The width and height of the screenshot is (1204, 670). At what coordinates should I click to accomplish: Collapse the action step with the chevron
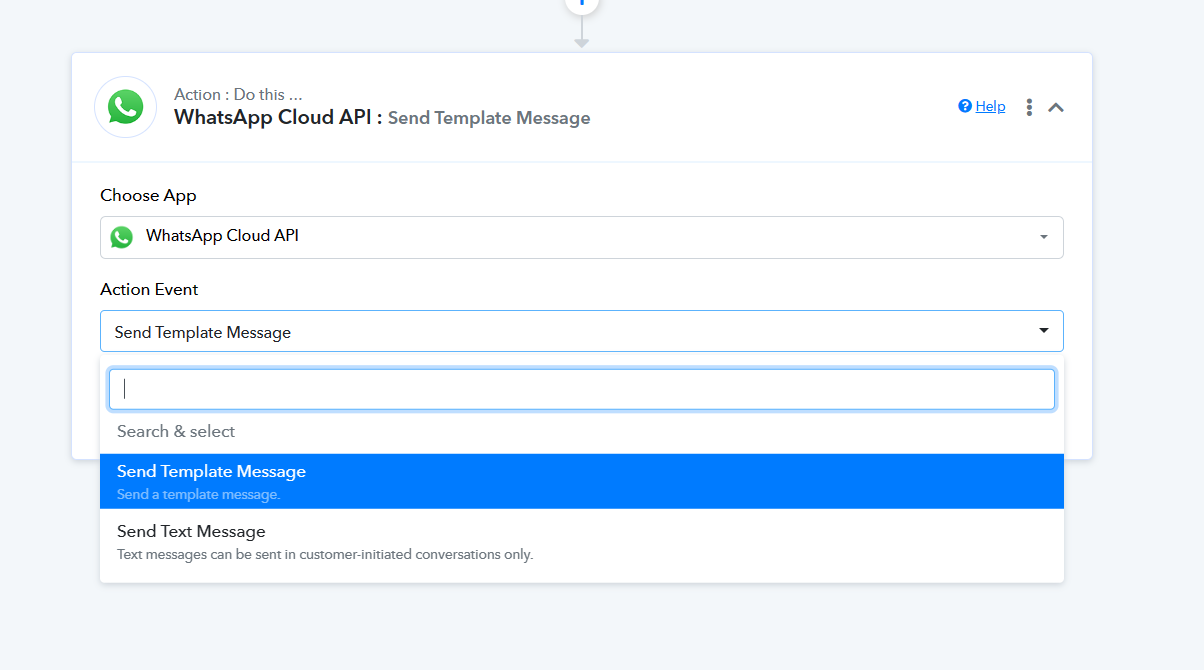pos(1056,107)
